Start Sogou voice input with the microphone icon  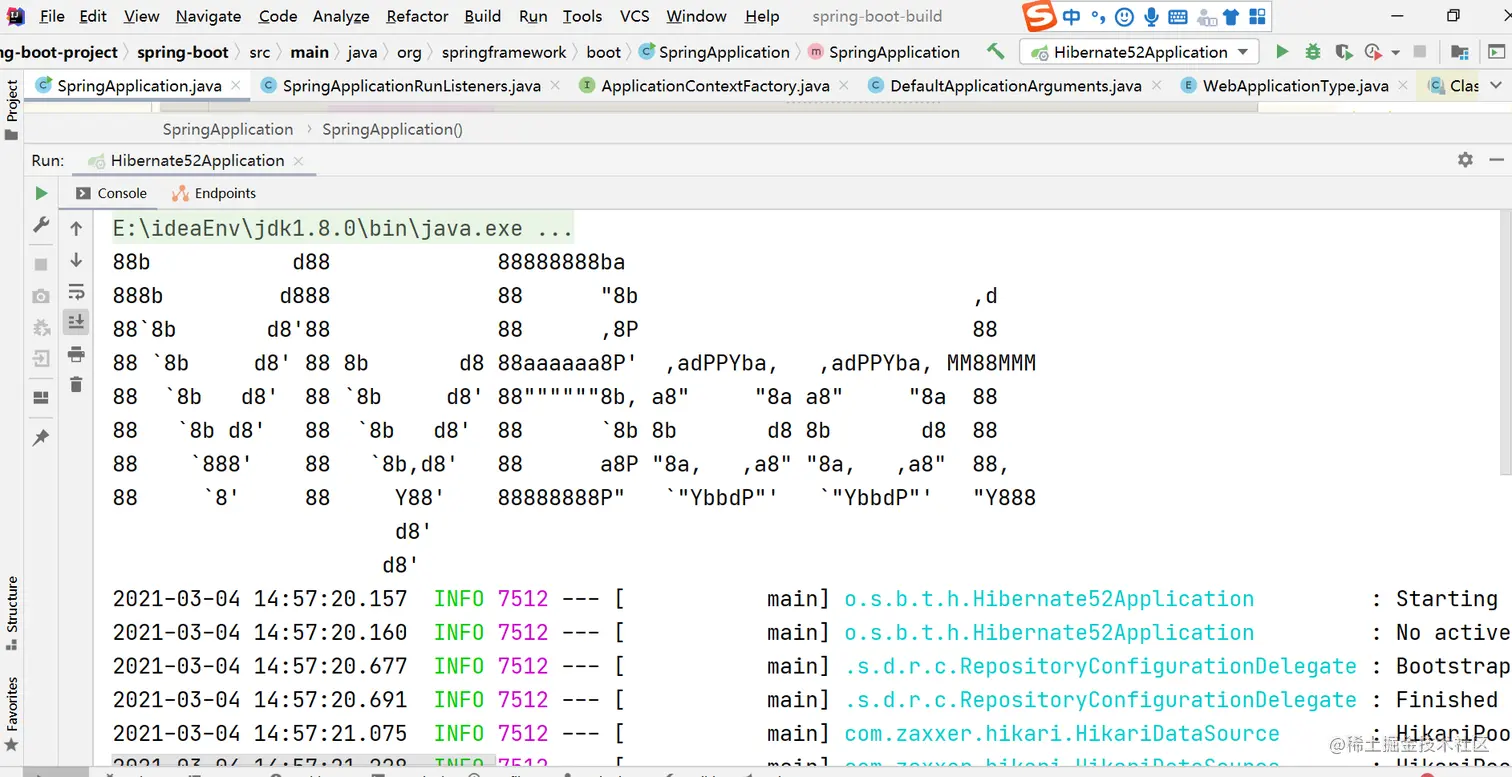tap(1151, 17)
